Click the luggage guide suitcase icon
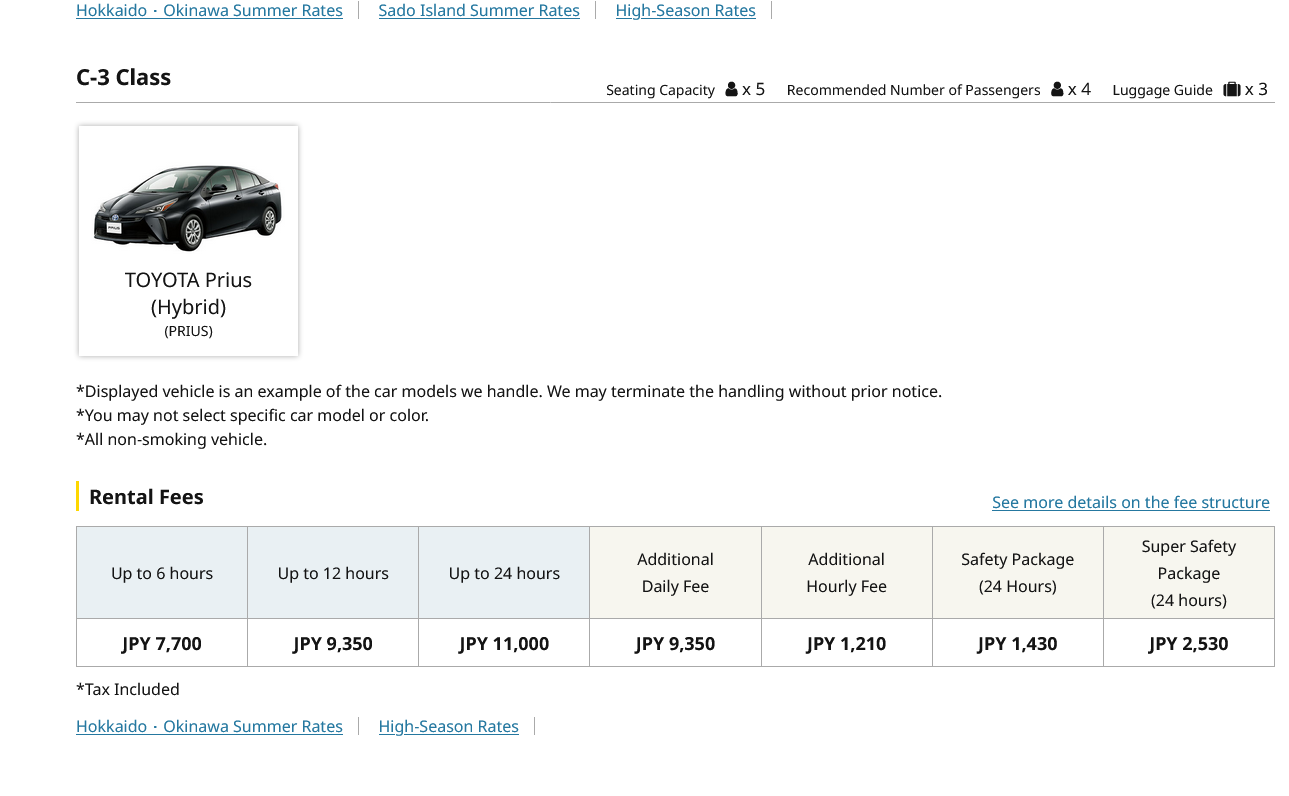Image resolution: width=1289 pixels, height=796 pixels. pyautogui.click(x=1231, y=90)
